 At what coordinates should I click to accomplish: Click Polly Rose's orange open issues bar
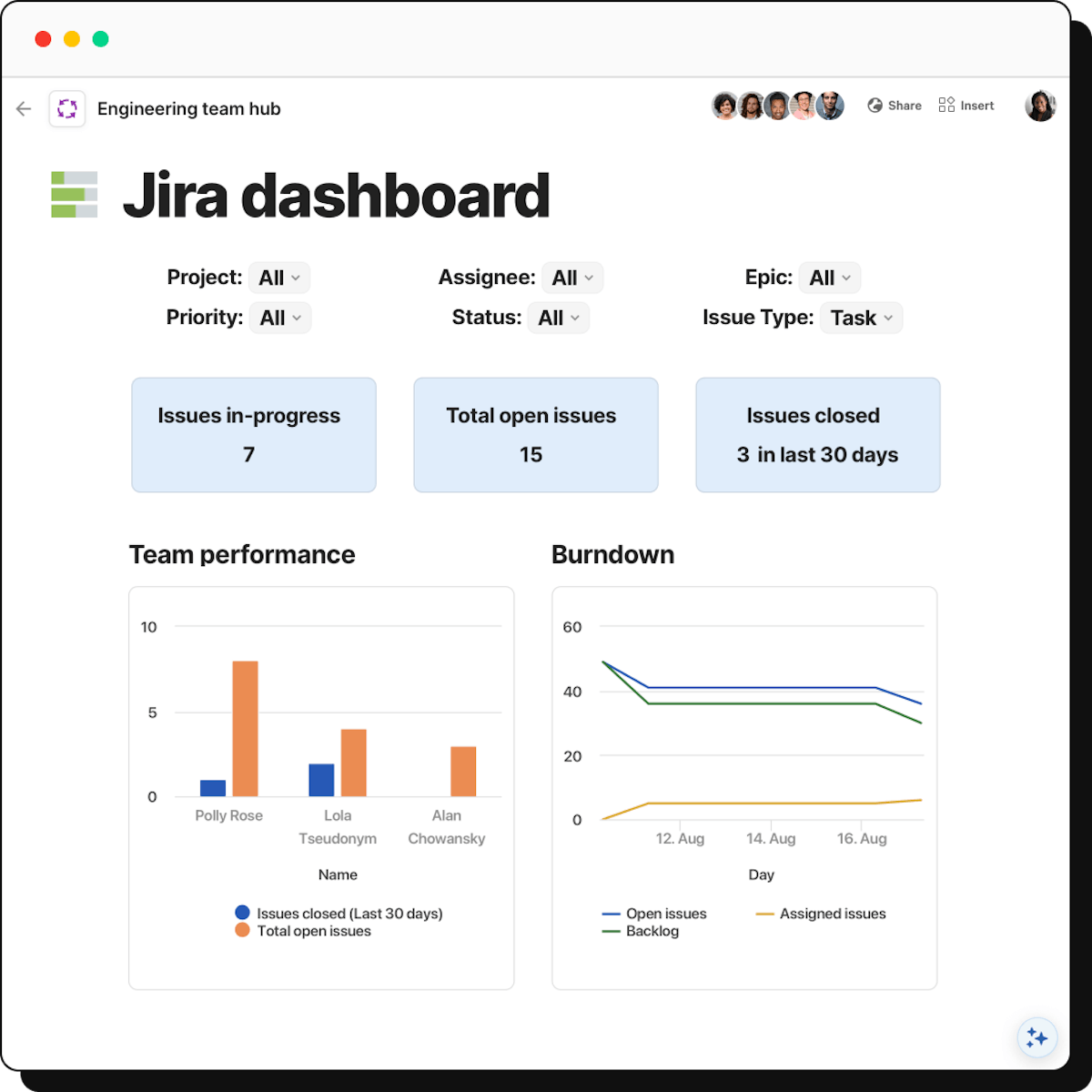click(x=246, y=729)
